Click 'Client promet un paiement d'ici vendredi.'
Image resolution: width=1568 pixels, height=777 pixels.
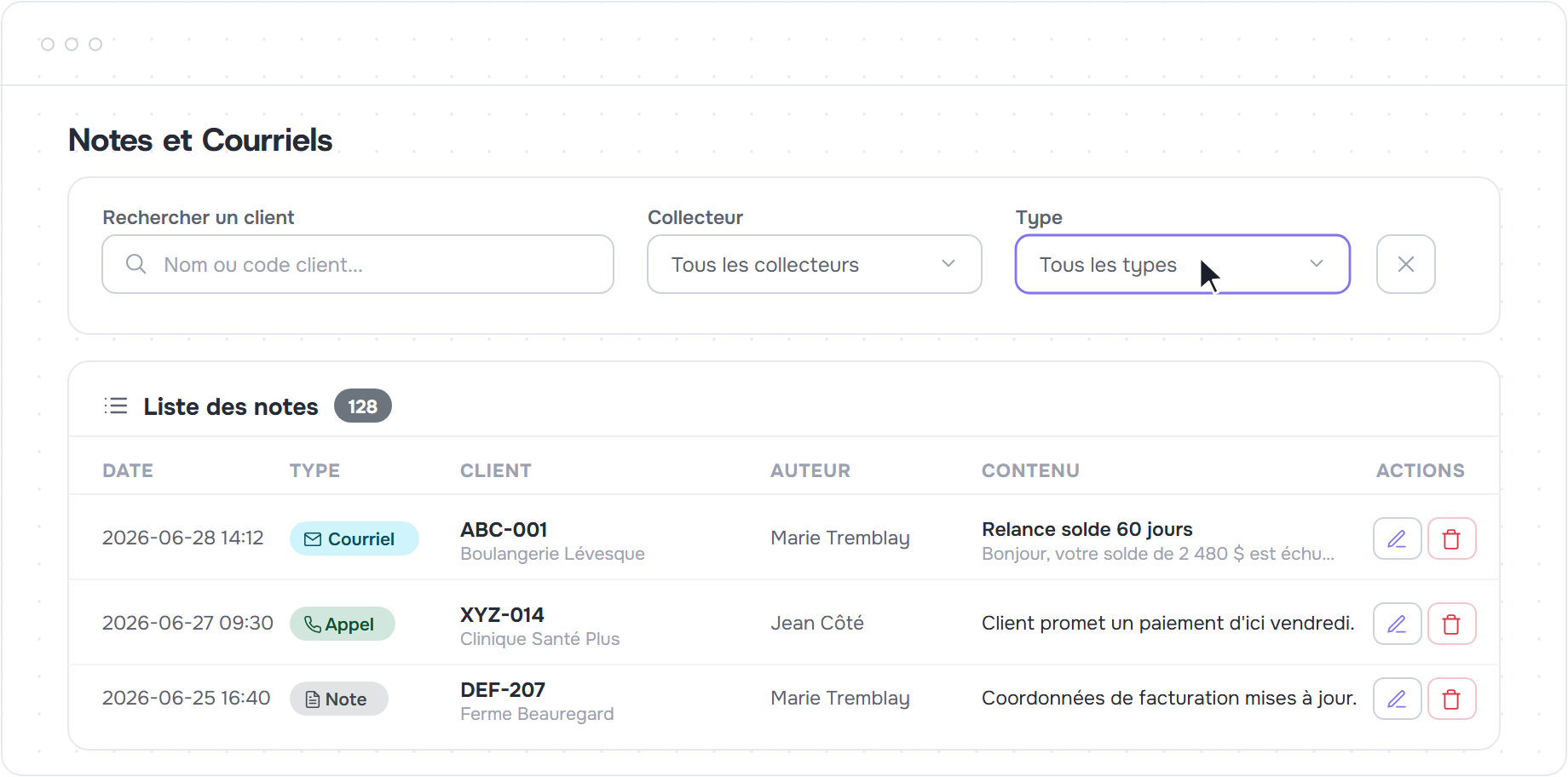(1167, 623)
